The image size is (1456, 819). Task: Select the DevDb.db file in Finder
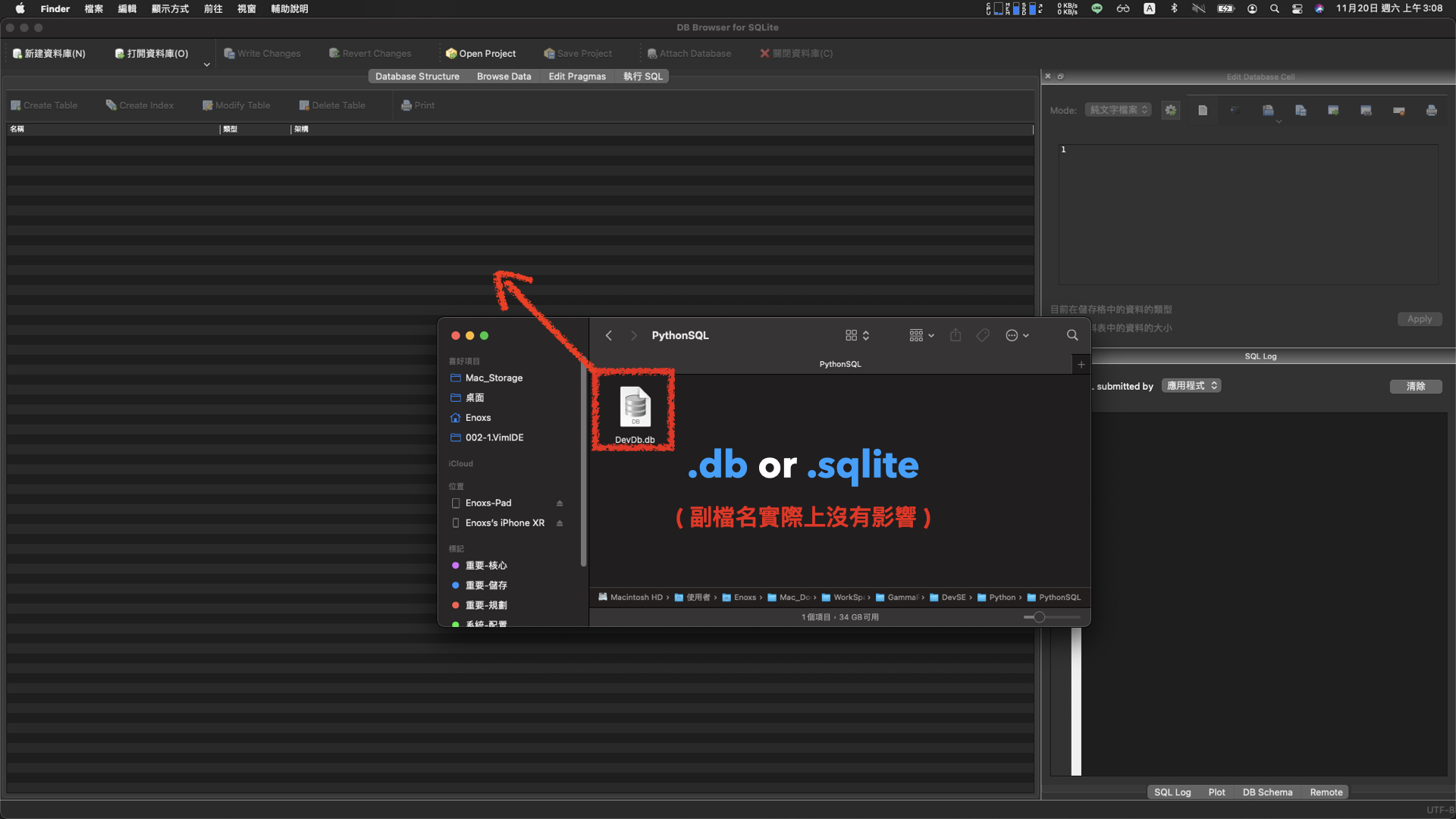pos(635,415)
